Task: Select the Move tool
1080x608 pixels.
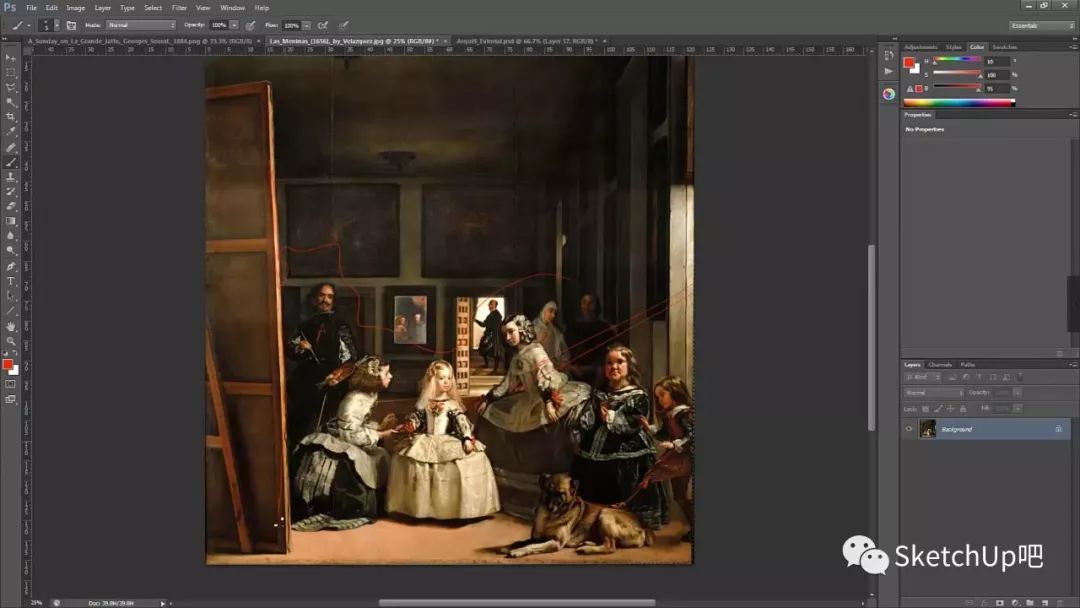Action: 10,58
